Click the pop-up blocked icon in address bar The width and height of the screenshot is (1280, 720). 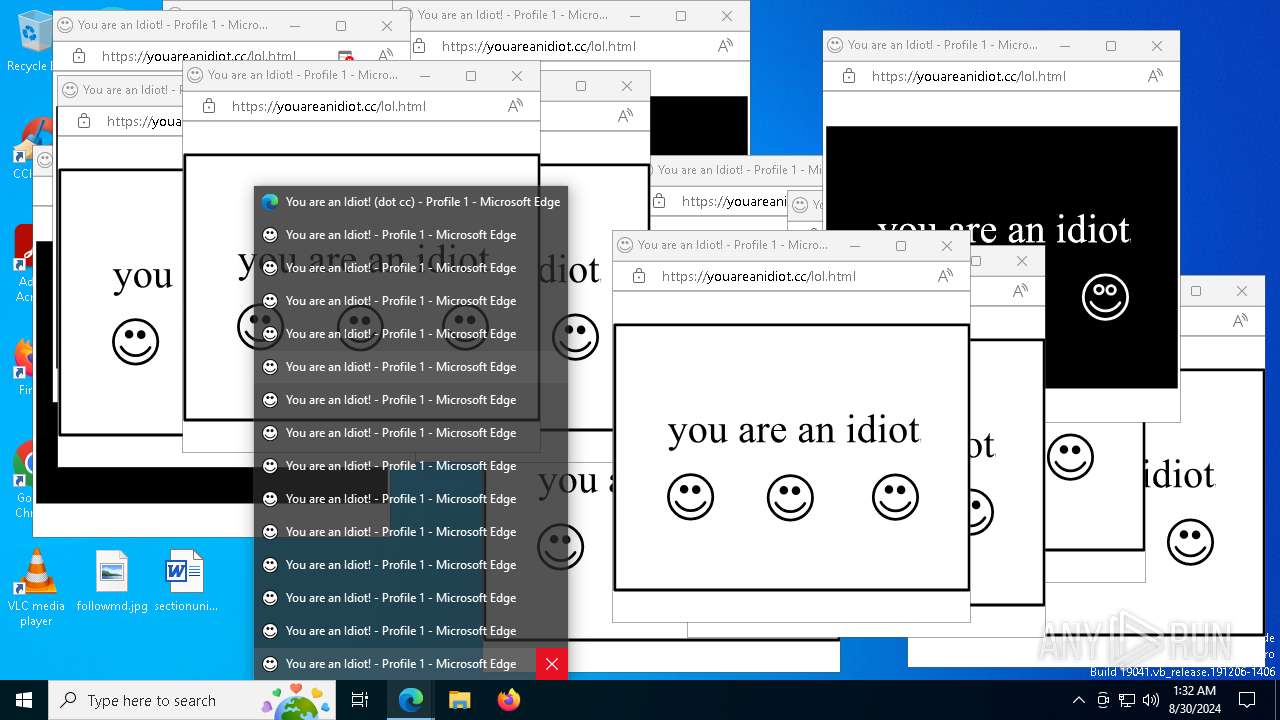346,57
